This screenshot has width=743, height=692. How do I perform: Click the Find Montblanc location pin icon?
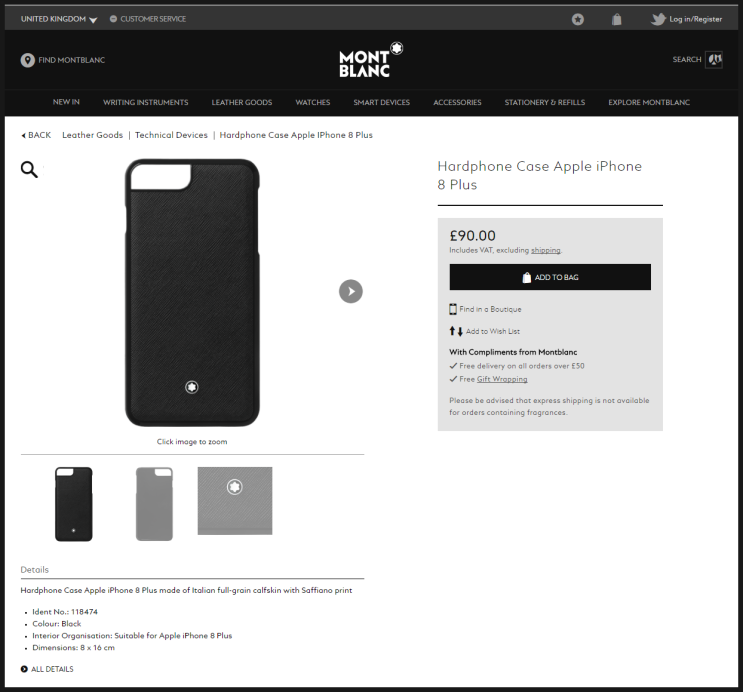[28, 60]
